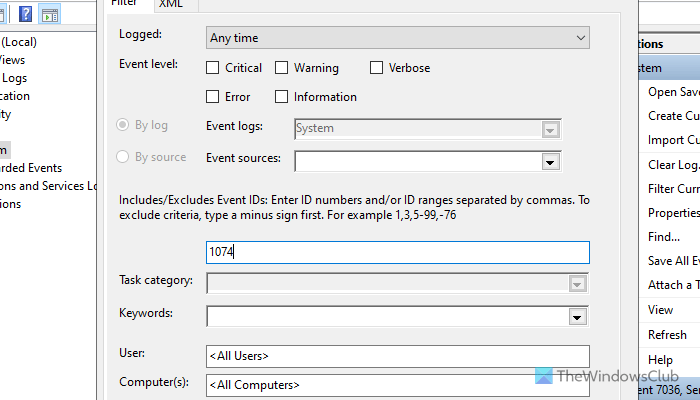Click the blue question-mark Help toolbar icon

tap(25, 14)
